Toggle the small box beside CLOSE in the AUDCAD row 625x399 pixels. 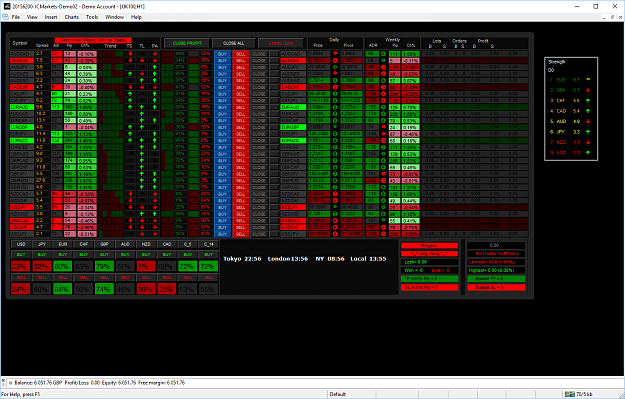tap(274, 53)
